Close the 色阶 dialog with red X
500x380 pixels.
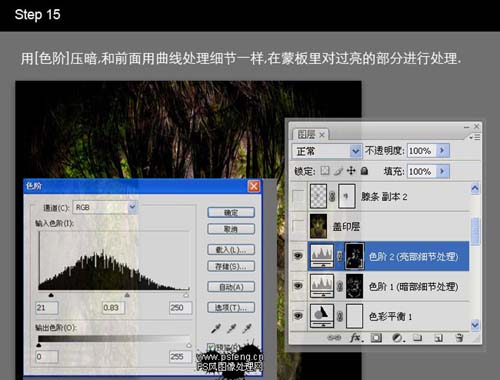254,186
